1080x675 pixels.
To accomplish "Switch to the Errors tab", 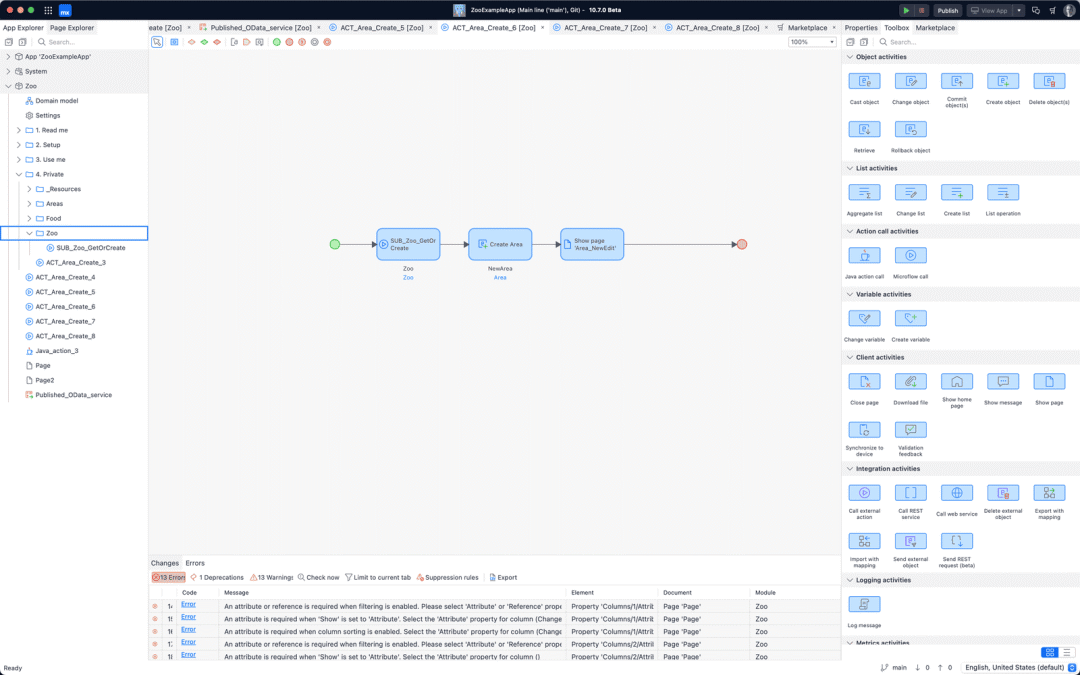I will tap(195, 562).
